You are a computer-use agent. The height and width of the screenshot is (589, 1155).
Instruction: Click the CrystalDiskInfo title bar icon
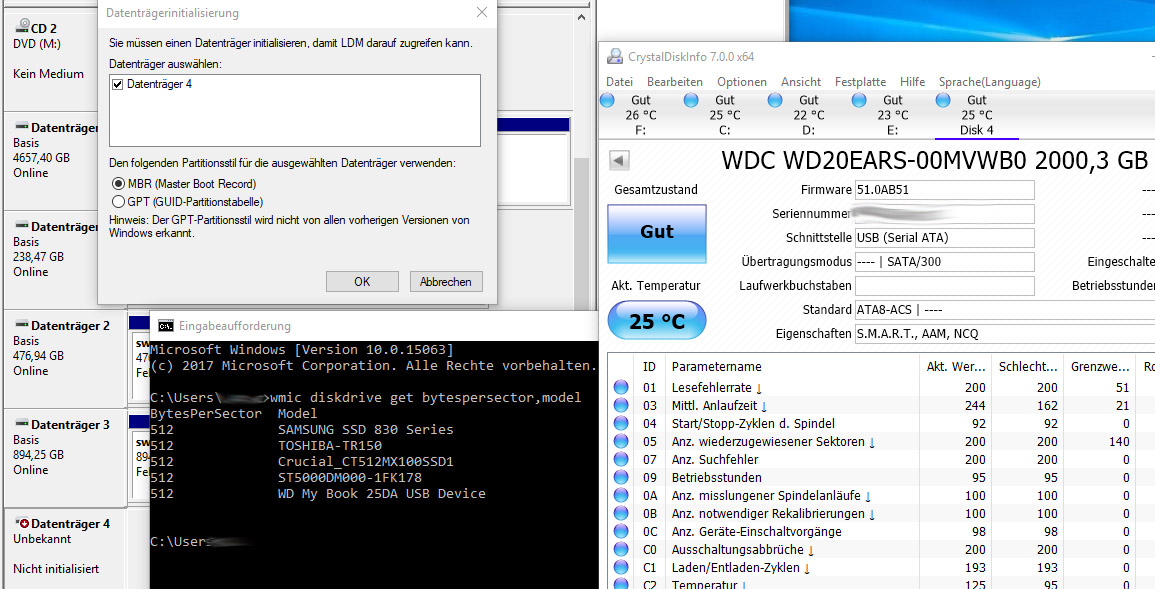tap(614, 57)
